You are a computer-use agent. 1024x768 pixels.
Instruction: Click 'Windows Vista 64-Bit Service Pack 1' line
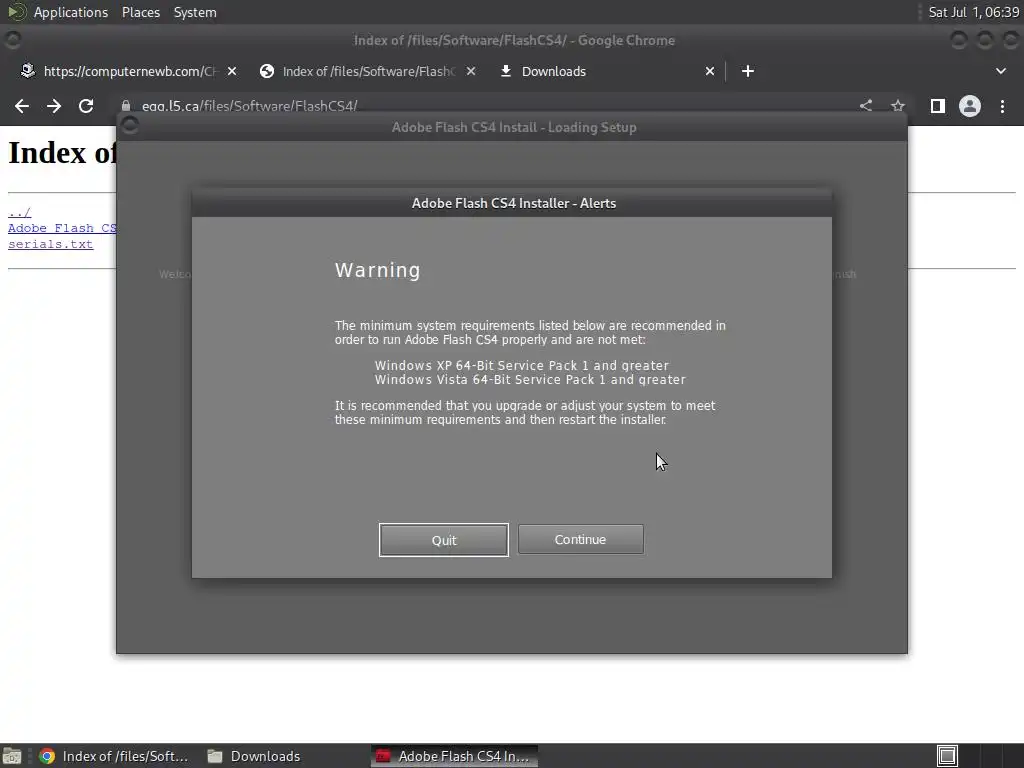[x=530, y=379]
